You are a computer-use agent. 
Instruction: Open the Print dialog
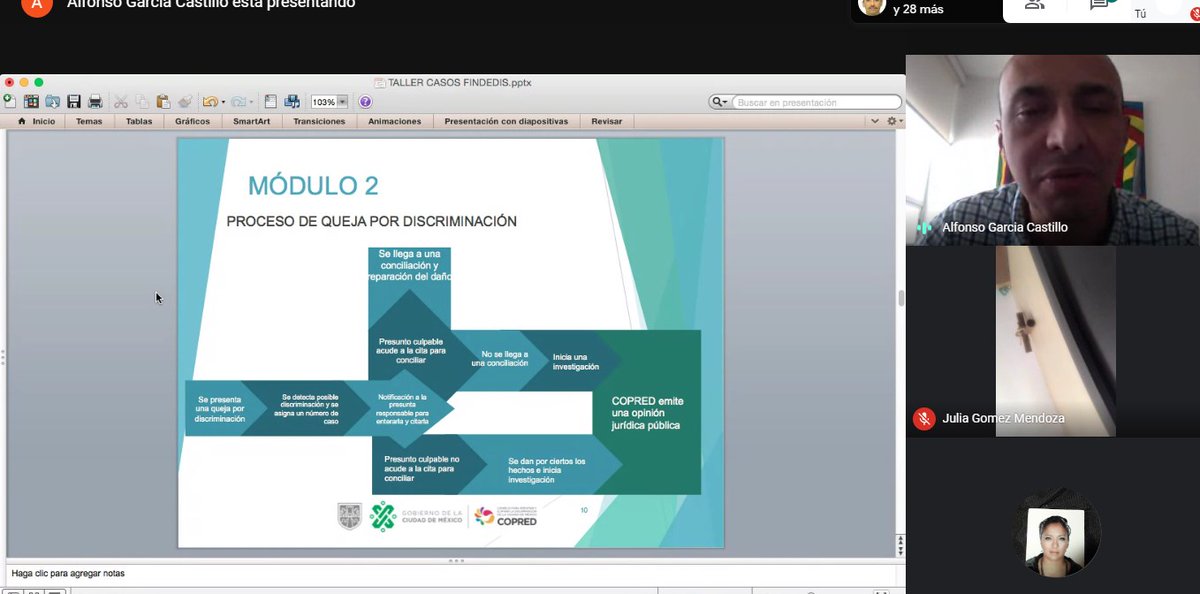click(95, 100)
